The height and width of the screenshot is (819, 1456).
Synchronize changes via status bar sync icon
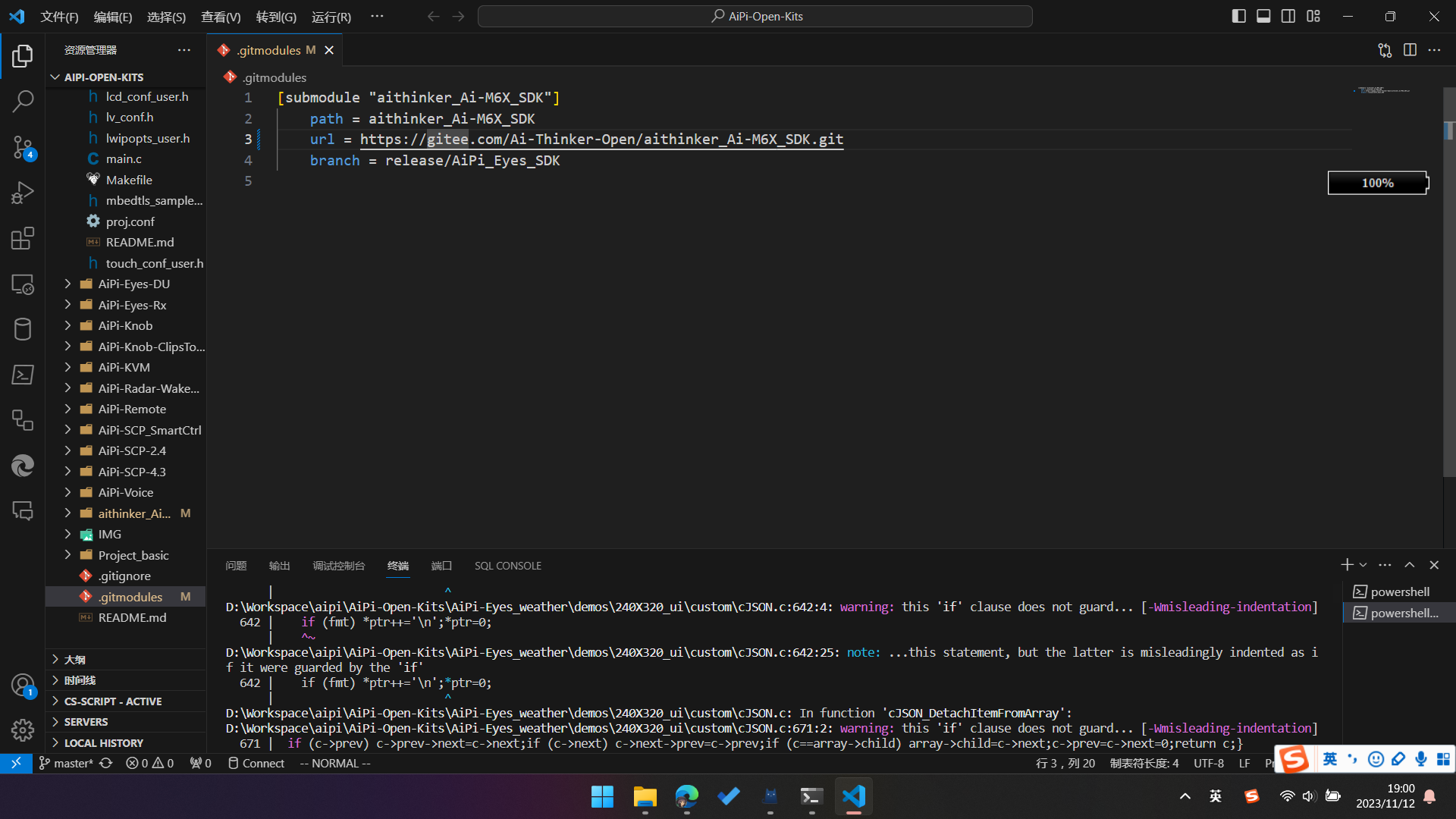click(106, 763)
